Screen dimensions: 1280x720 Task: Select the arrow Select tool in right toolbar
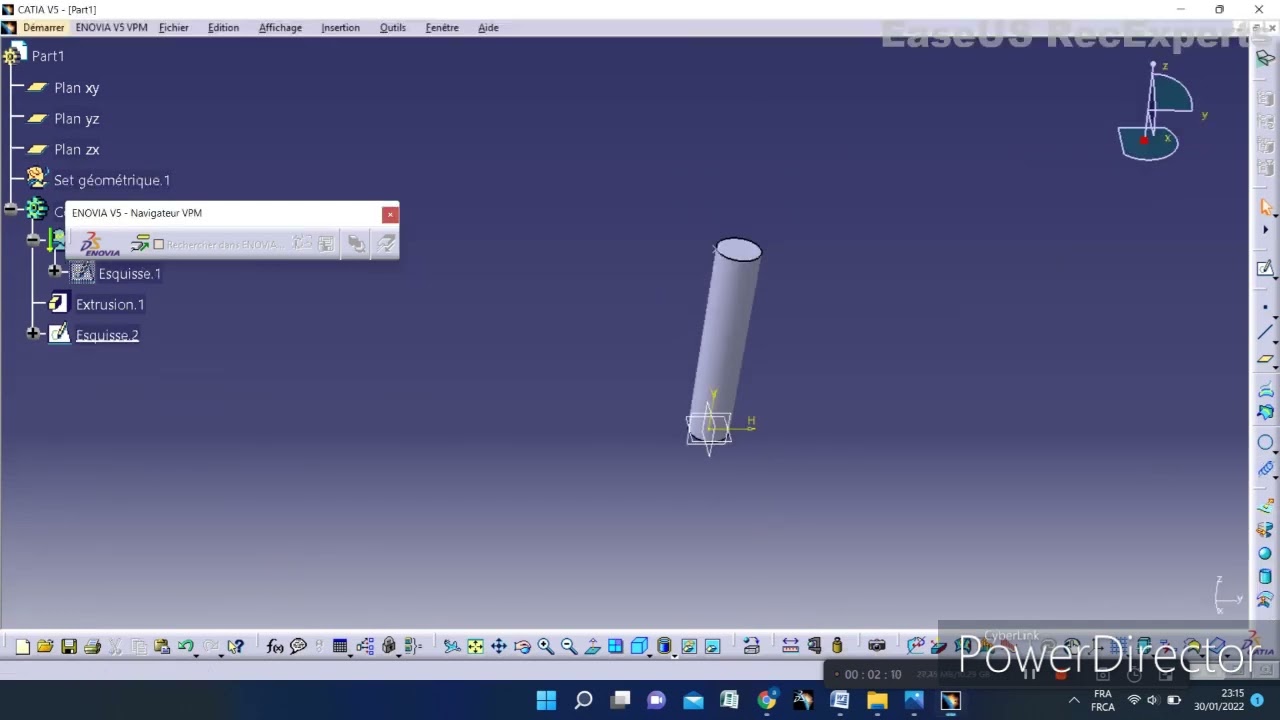click(1266, 207)
